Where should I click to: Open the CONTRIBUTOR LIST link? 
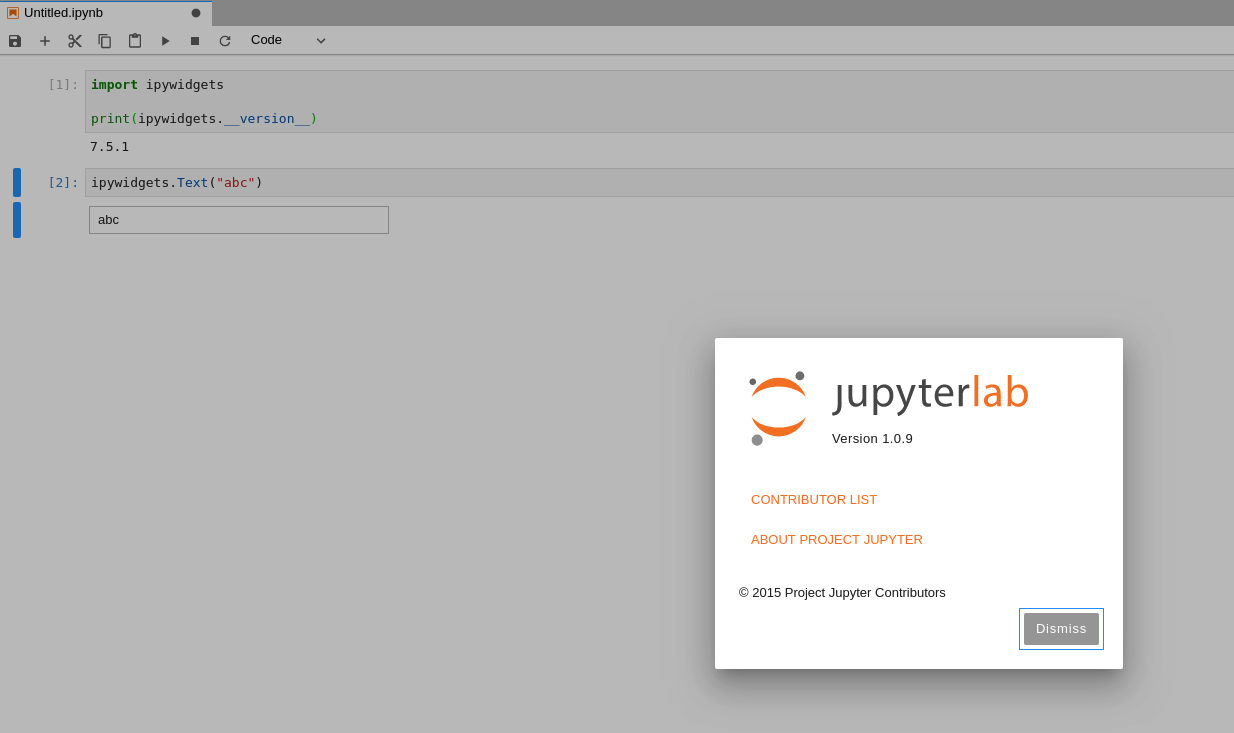[813, 499]
